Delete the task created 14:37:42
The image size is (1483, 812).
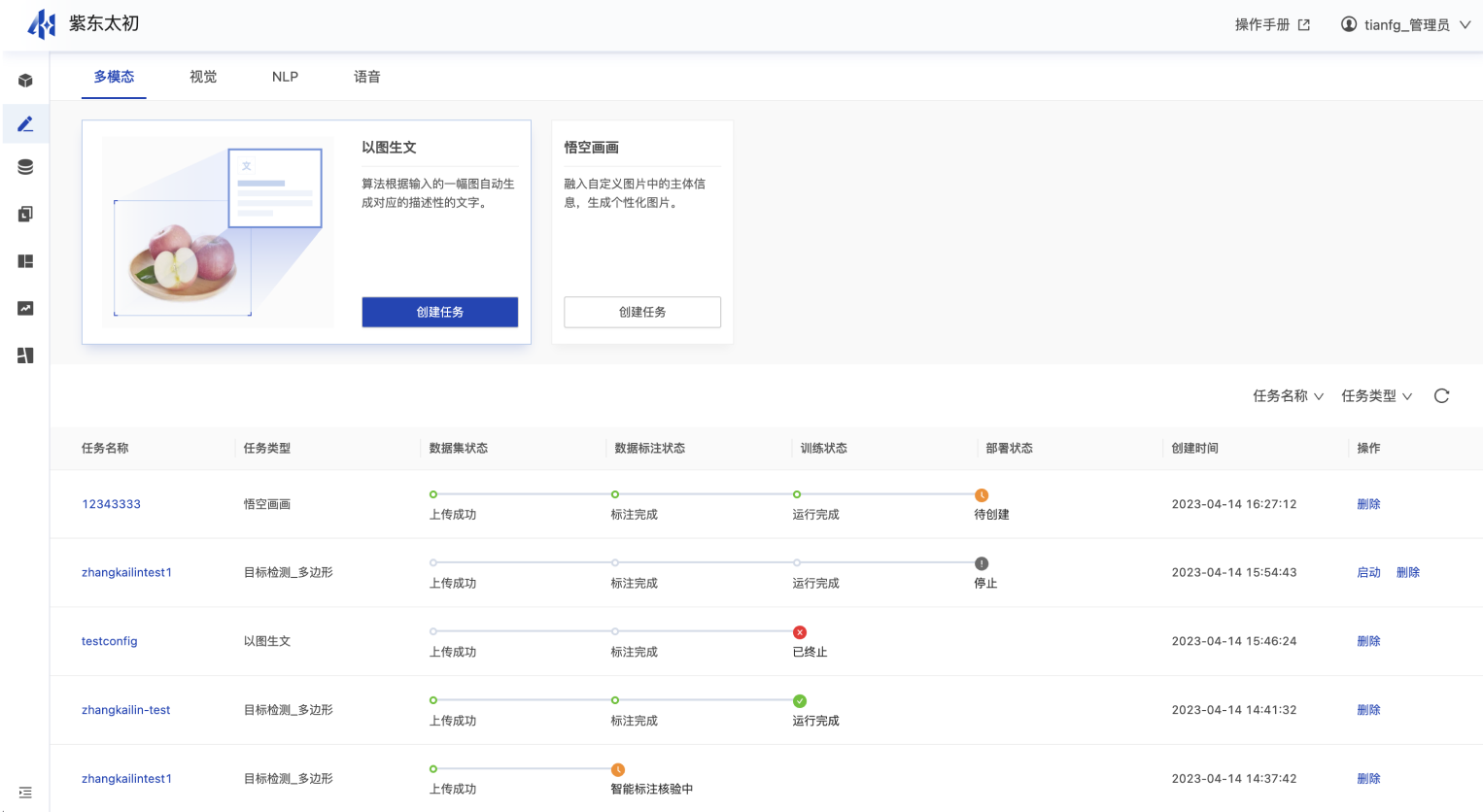(1368, 779)
